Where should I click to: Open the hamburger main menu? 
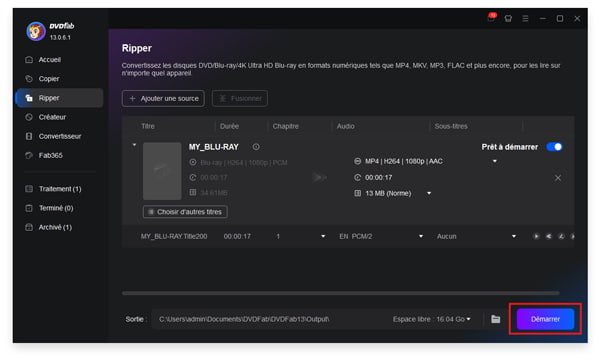click(x=525, y=18)
